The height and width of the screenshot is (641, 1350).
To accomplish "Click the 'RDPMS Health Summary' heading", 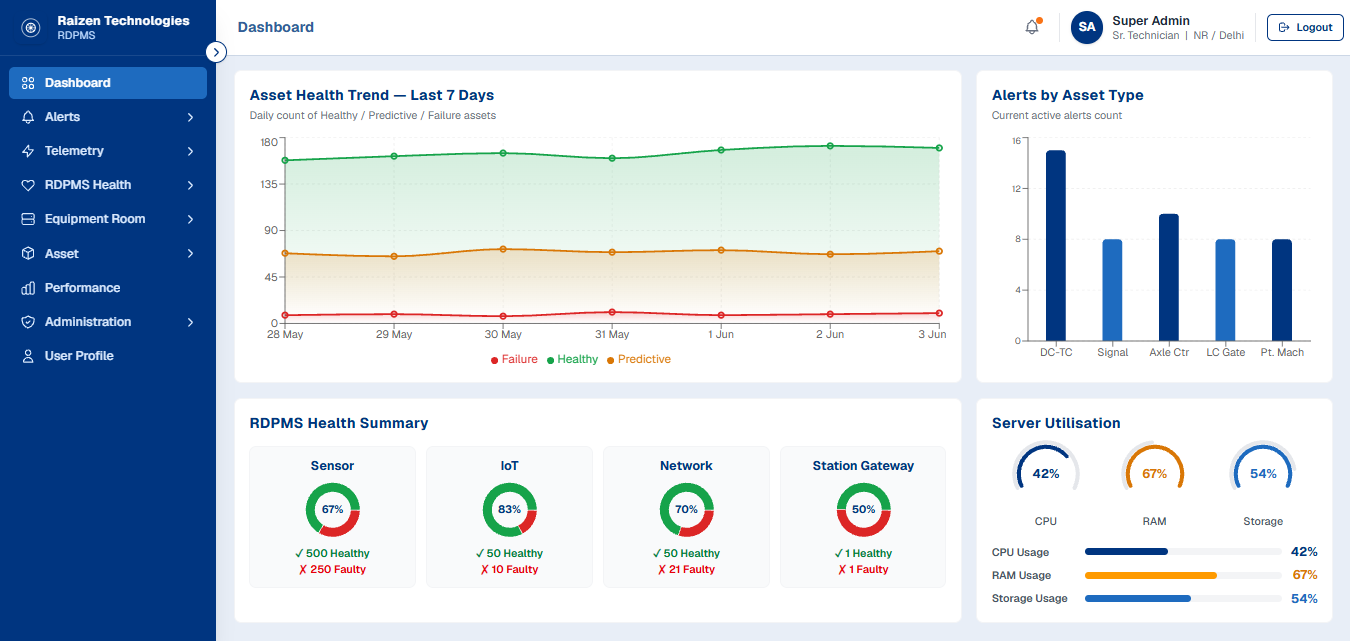I will pos(339,423).
